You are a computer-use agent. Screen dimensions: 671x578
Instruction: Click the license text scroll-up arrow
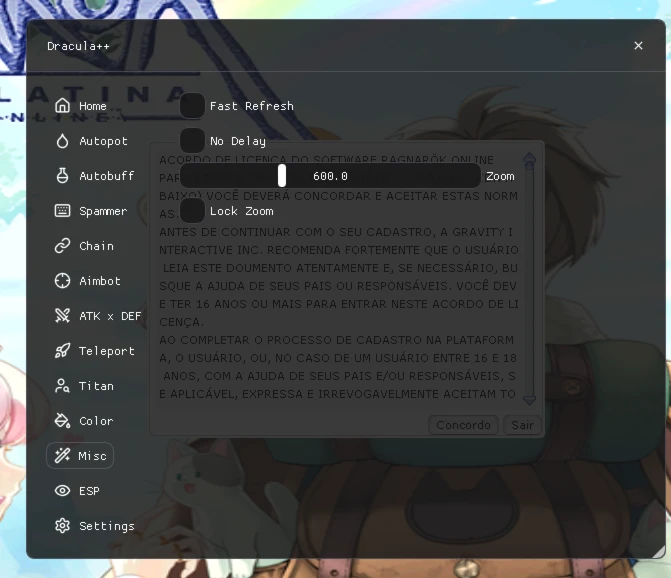click(529, 159)
